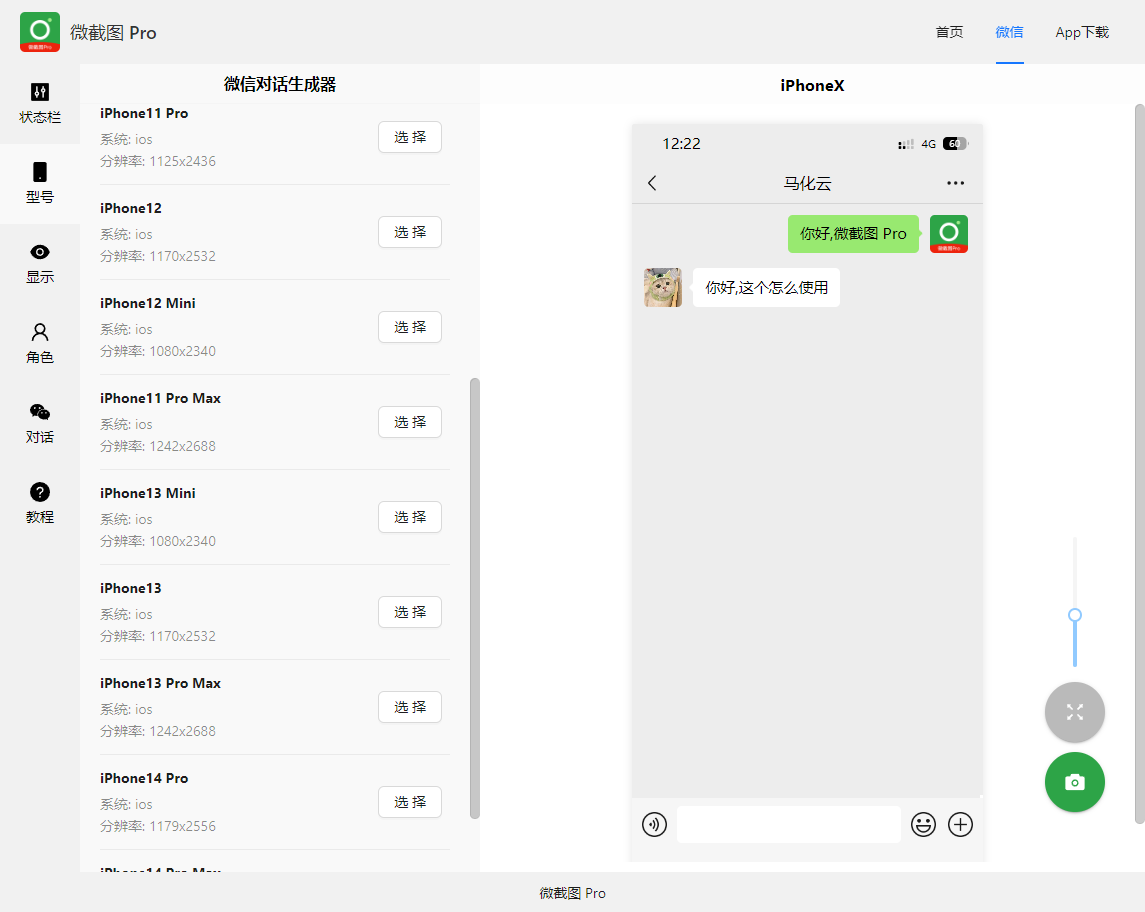Click the voice input icon
1145x912 pixels.
point(654,824)
